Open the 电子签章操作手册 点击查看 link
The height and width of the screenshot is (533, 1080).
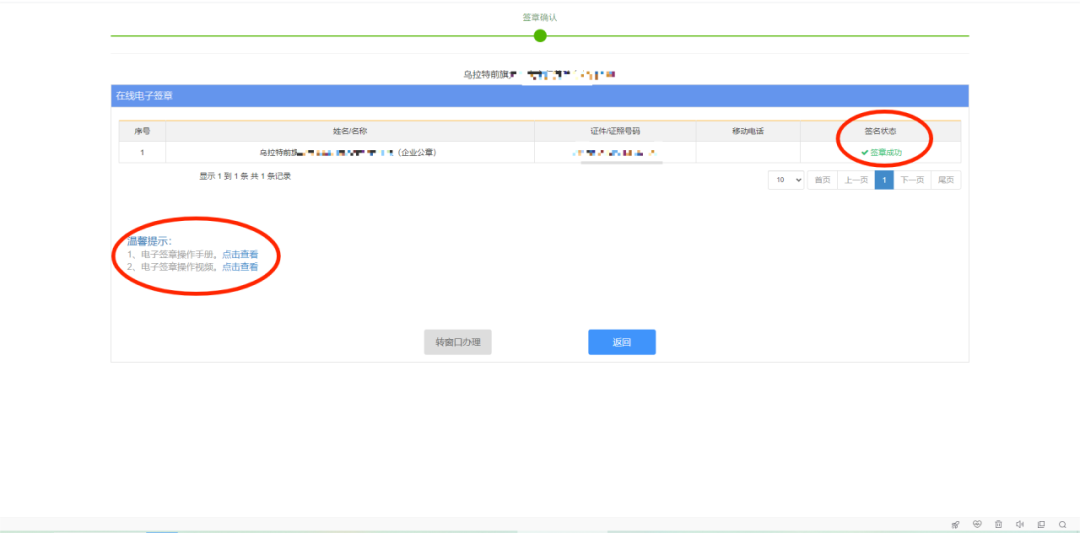tap(240, 254)
